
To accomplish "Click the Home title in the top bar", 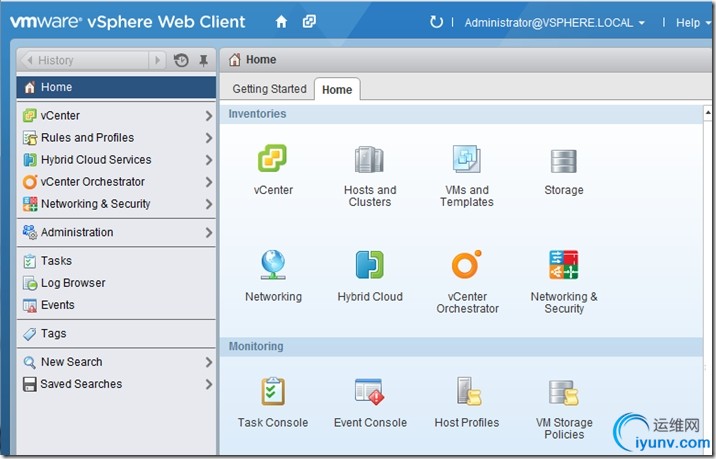I will coord(261,60).
